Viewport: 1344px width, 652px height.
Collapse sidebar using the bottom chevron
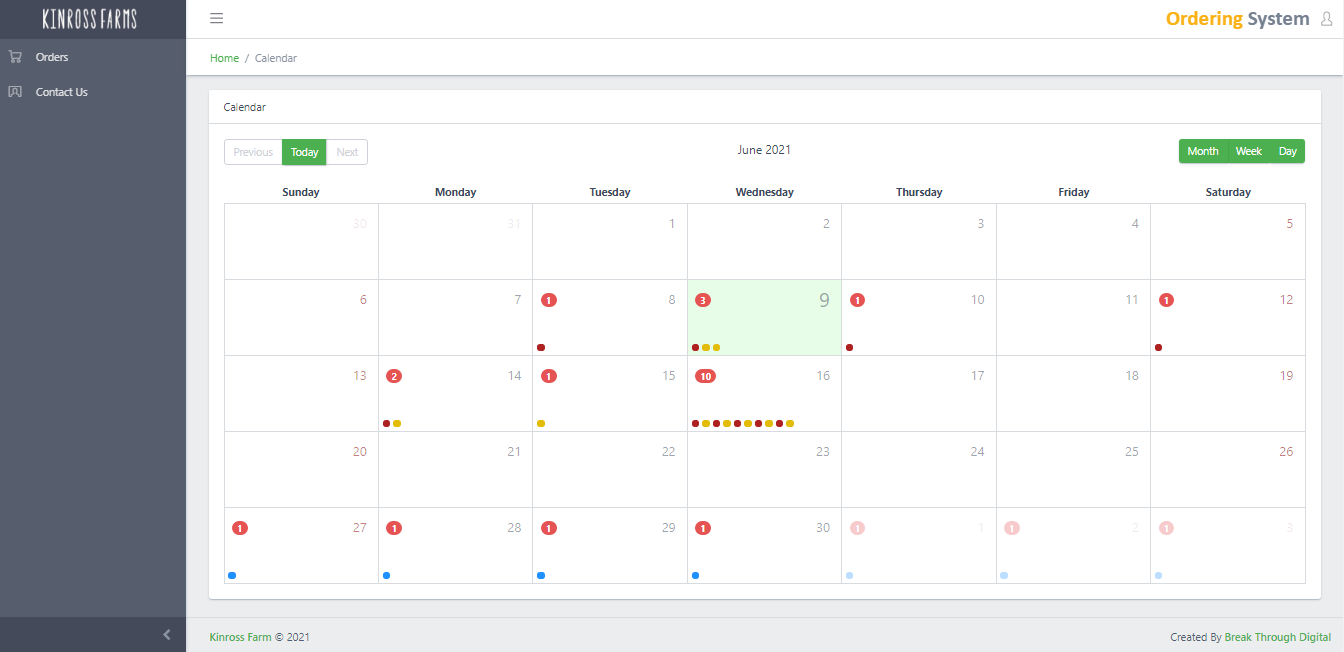coord(167,634)
